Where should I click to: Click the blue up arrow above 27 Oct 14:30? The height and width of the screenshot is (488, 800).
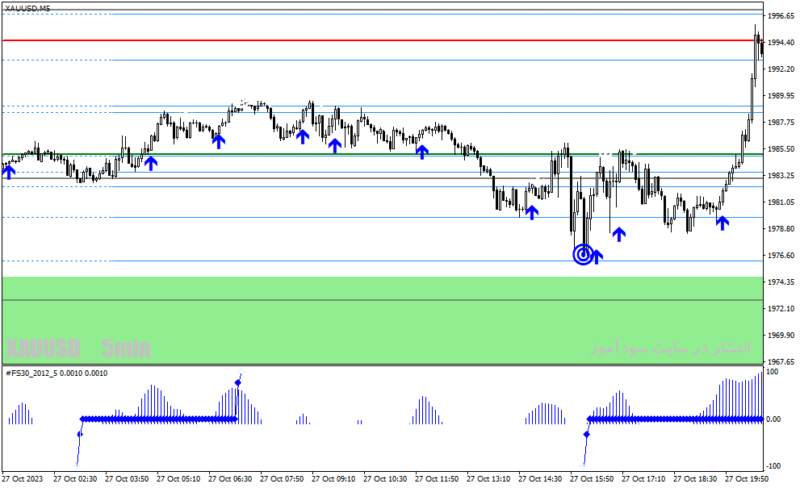pos(532,212)
